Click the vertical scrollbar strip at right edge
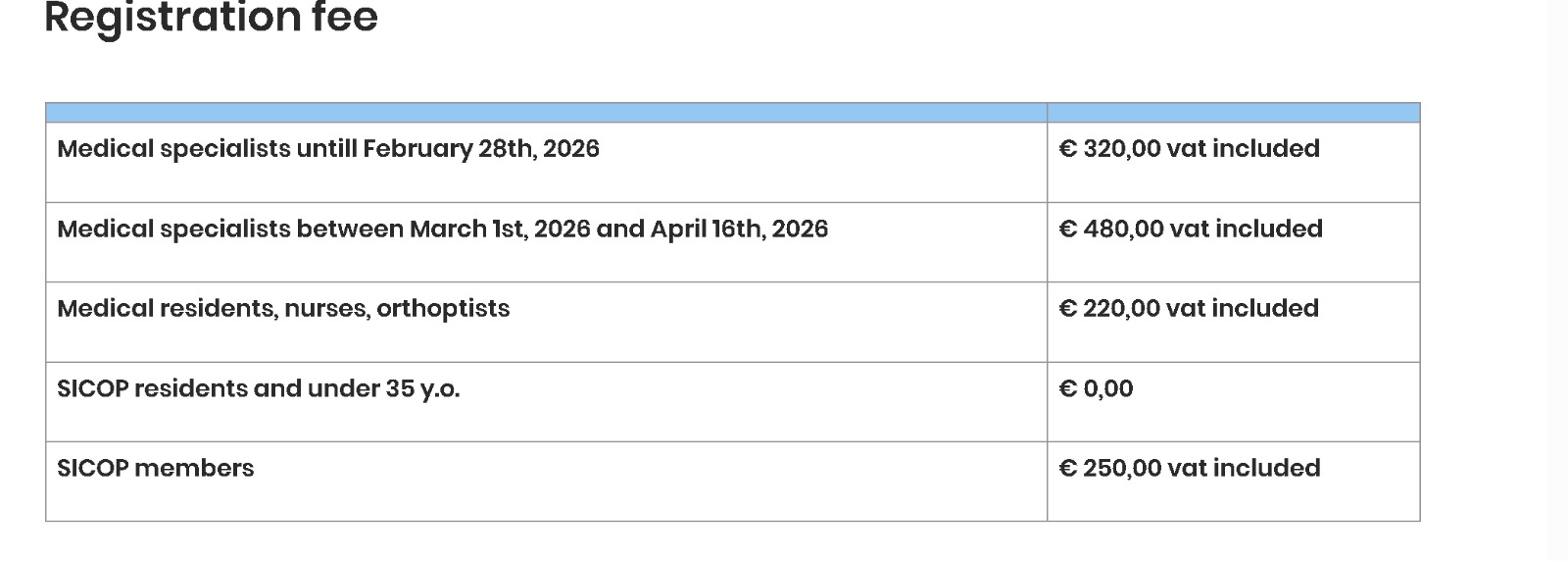 1558,280
